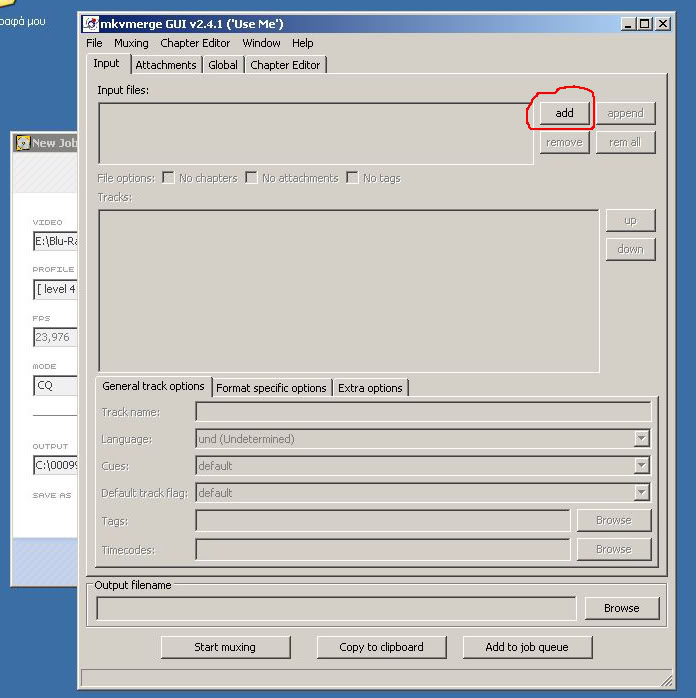Switch to the Attachments tab

[166, 65]
